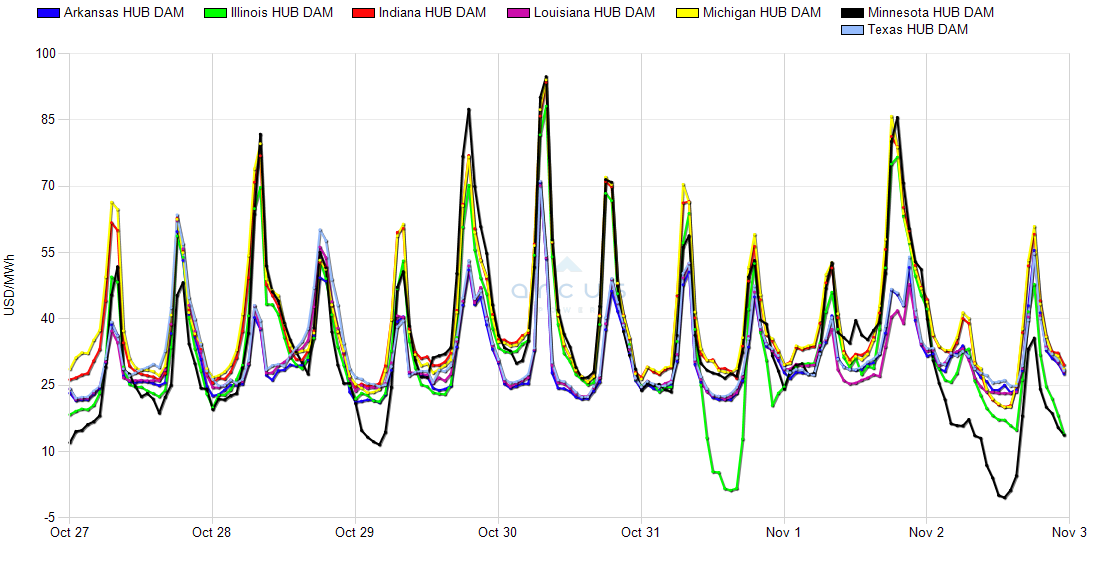Screen dimensions: 1100x570
Task: Click the Oct 30 x-axis date label
Action: tap(497, 533)
